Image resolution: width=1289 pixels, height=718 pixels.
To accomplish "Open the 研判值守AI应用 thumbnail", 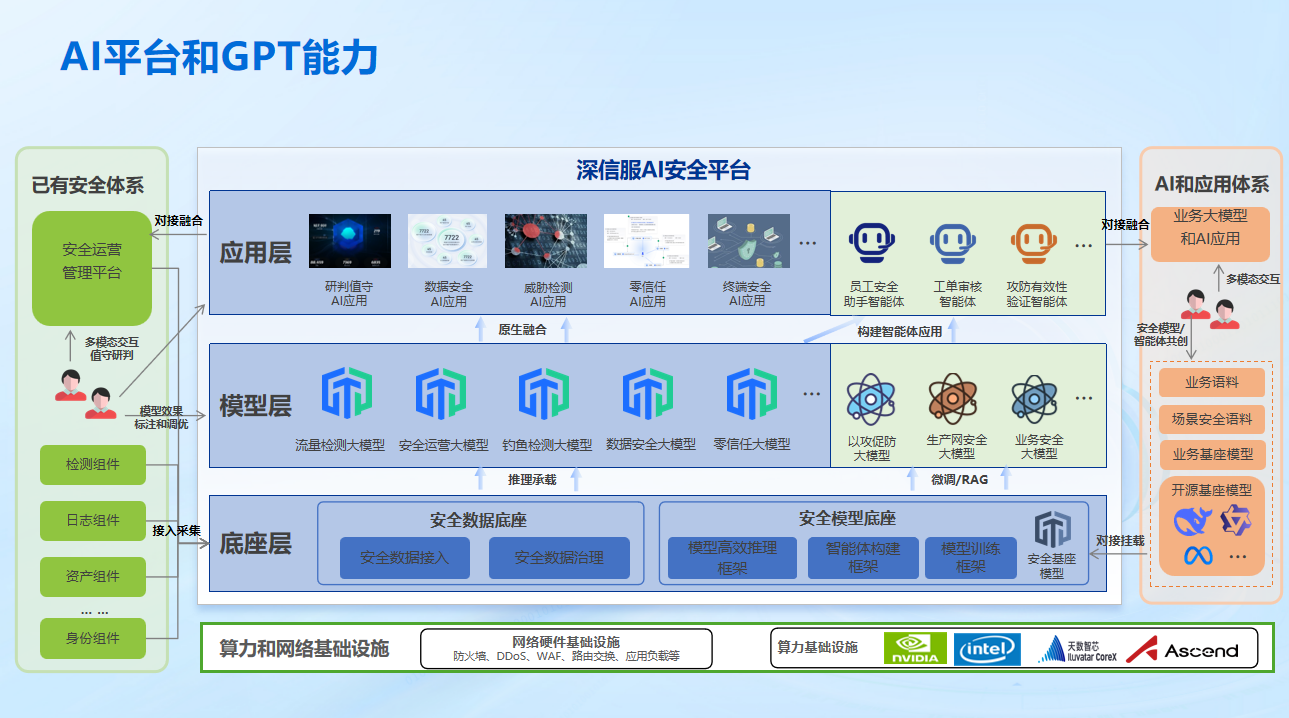I will point(349,241).
